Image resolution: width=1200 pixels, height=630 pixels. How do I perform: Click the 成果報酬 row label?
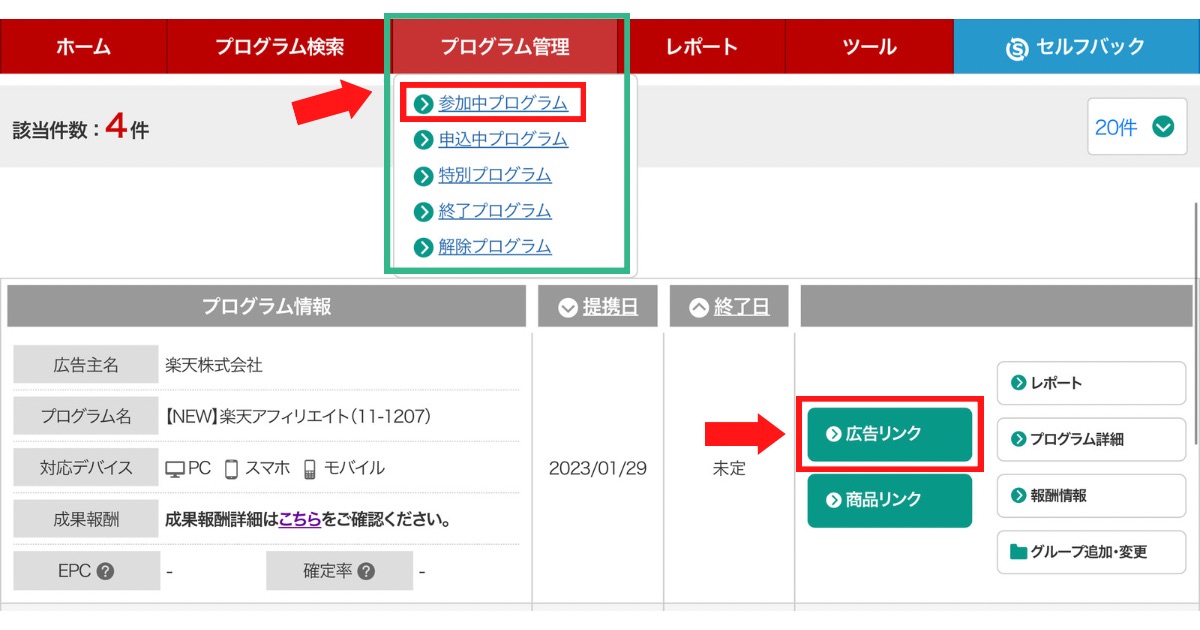click(86, 519)
